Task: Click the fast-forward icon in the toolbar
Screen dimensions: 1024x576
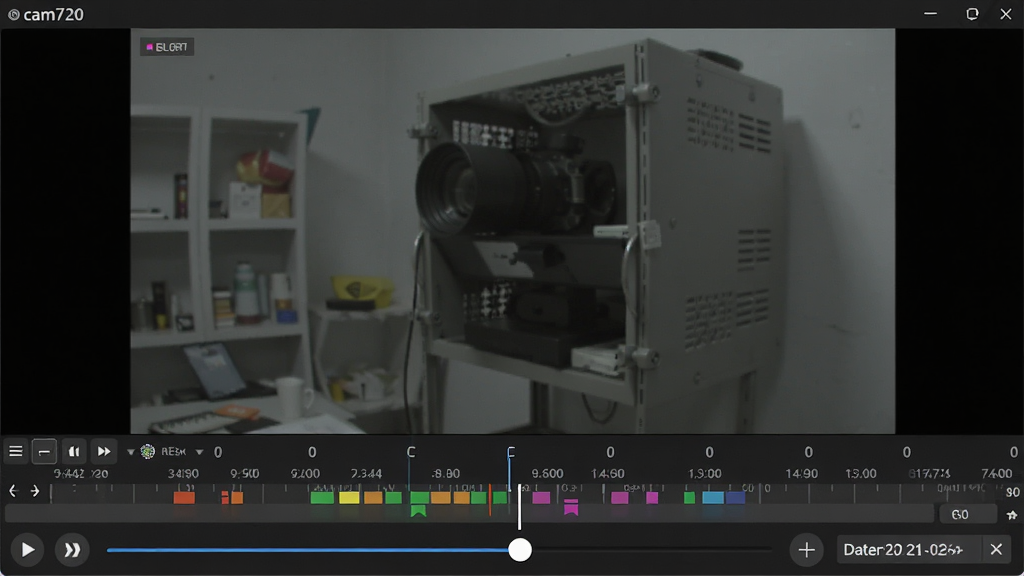Action: [104, 451]
